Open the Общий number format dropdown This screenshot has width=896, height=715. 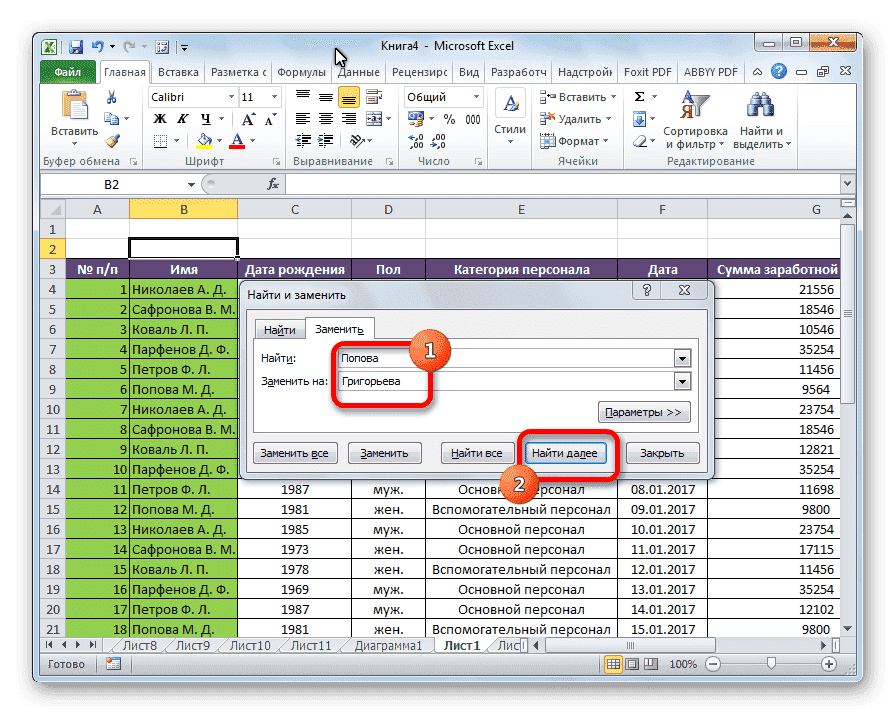click(476, 97)
